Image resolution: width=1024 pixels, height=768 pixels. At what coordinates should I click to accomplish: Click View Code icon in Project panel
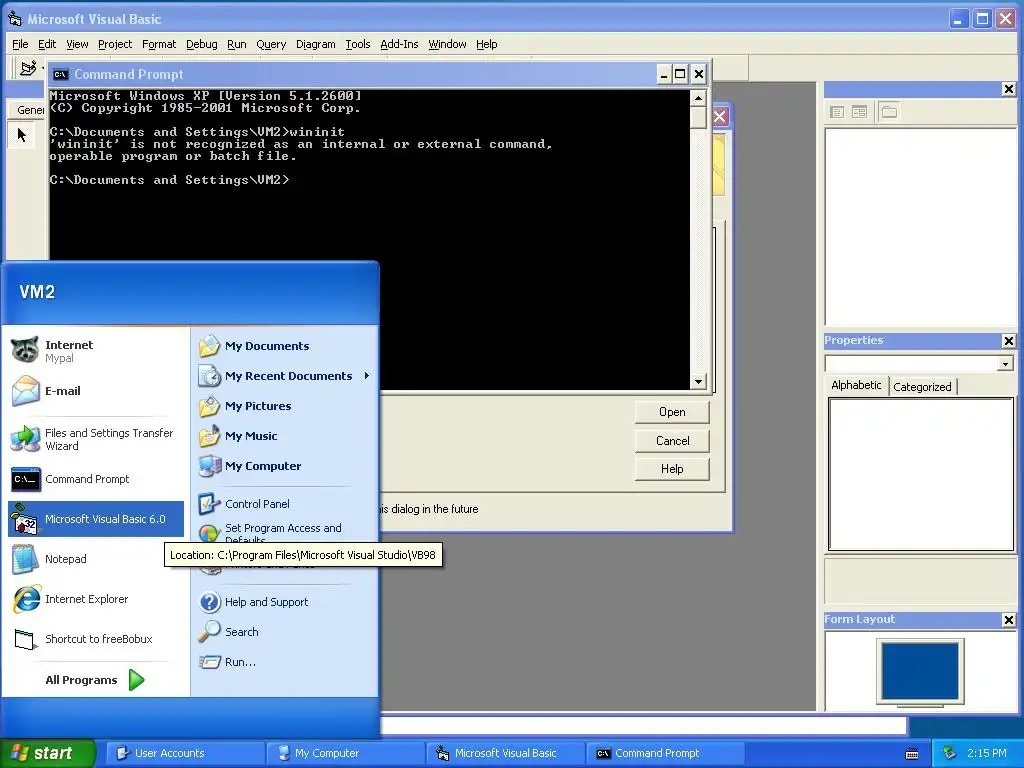[x=837, y=112]
